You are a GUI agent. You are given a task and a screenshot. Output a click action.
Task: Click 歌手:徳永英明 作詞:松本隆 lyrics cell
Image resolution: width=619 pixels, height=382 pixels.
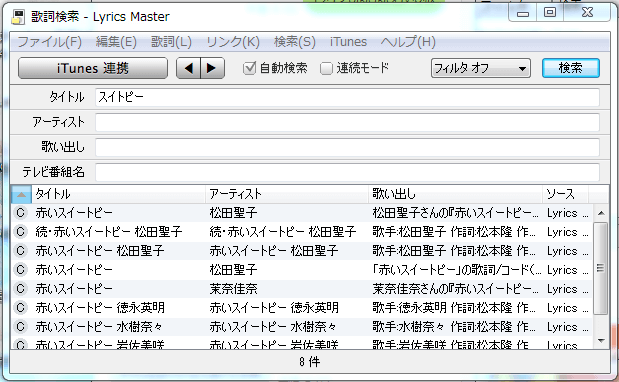point(454,308)
